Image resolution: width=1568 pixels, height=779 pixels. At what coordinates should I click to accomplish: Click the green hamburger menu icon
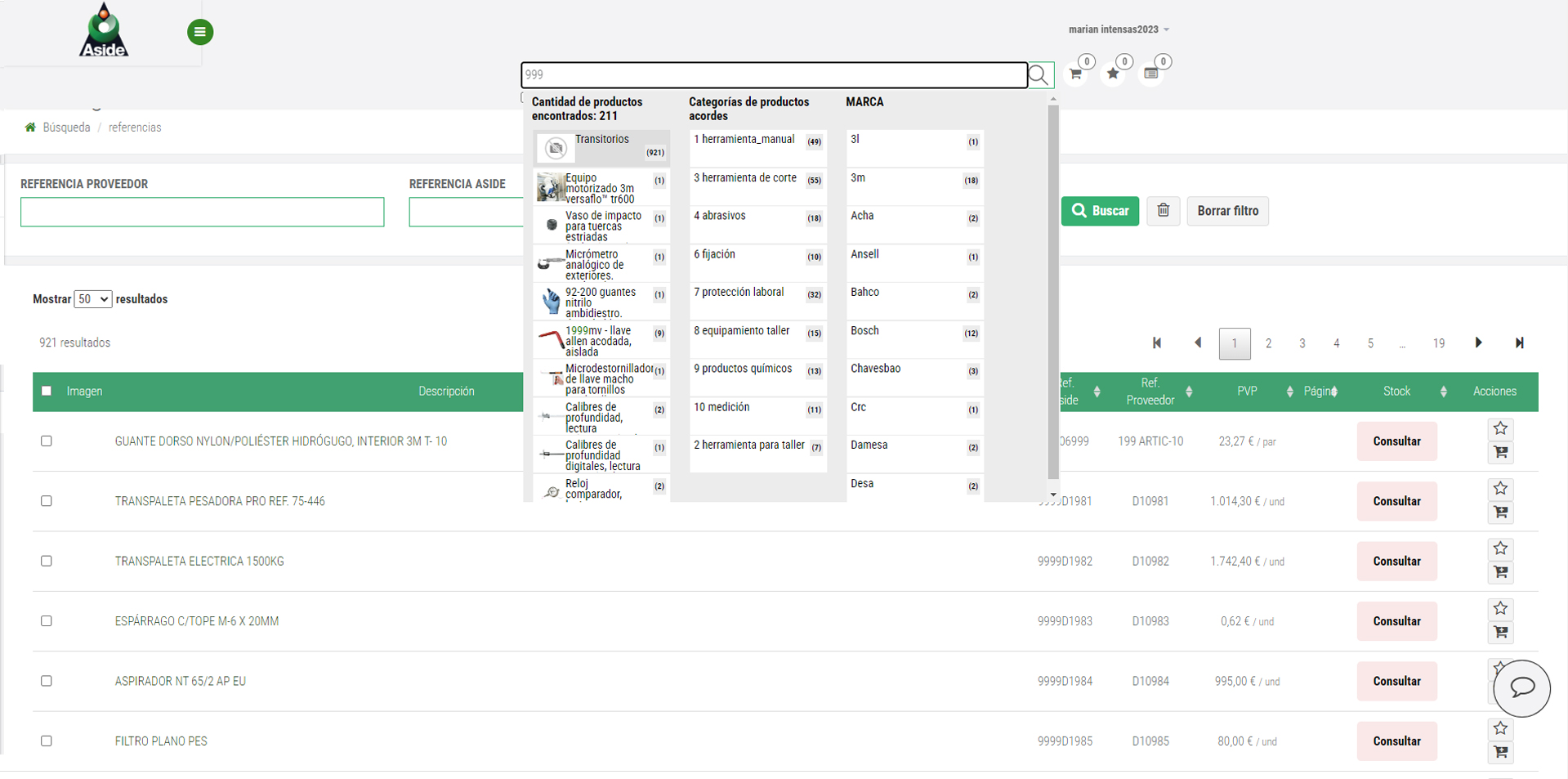(200, 32)
